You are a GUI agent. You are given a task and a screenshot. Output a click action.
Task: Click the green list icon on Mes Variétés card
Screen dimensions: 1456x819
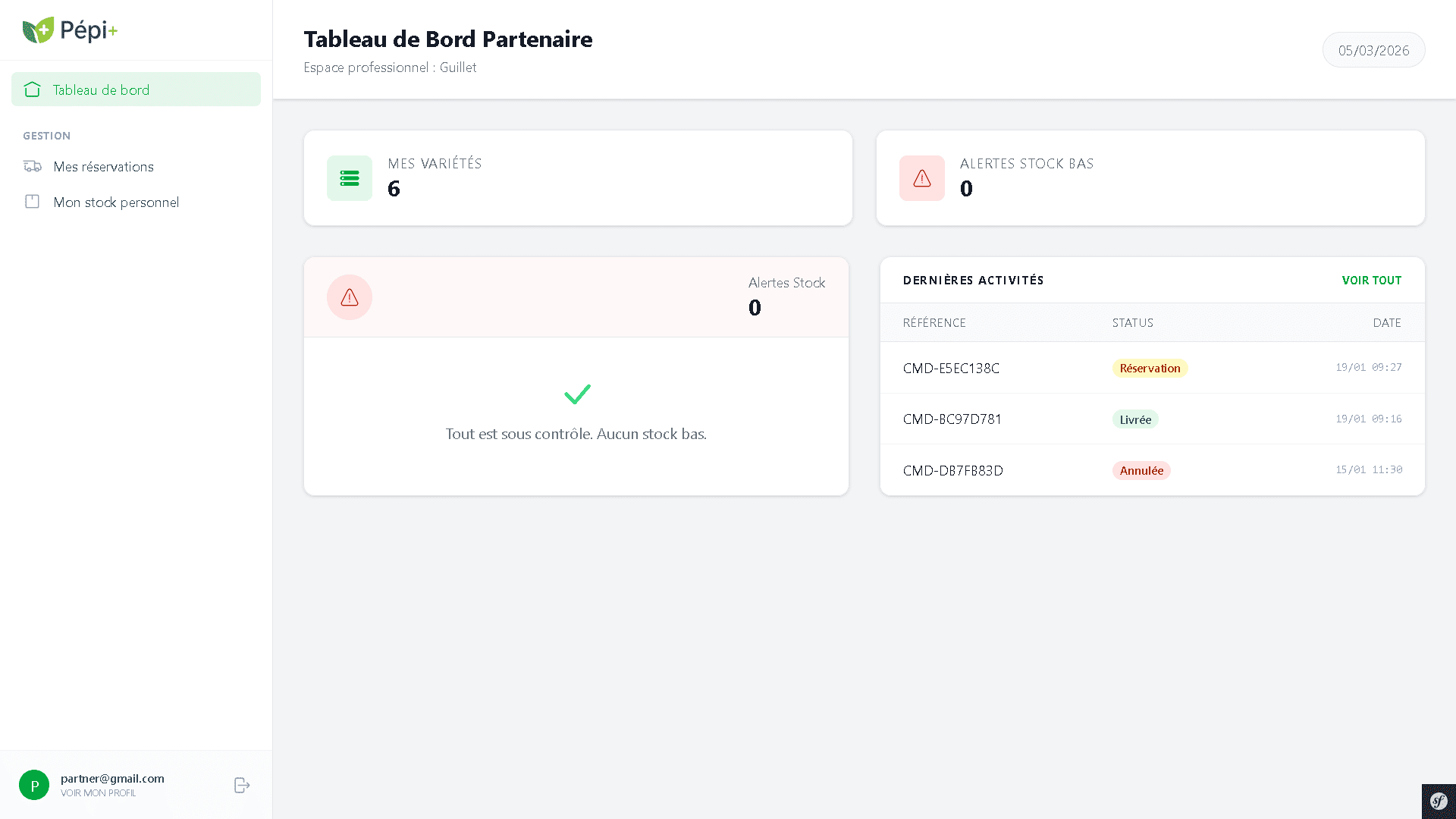350,177
